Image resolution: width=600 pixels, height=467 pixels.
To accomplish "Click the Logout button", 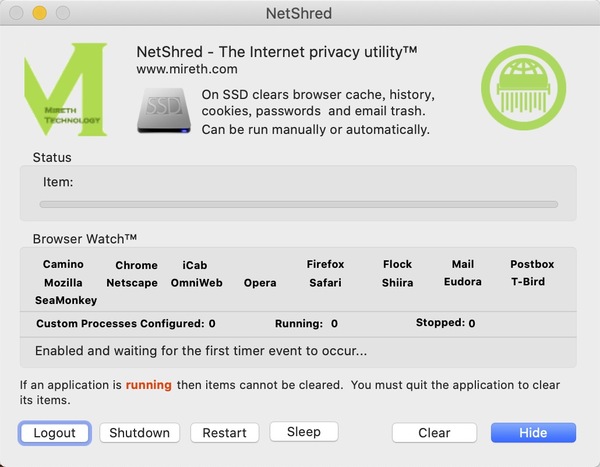I will click(x=54, y=433).
